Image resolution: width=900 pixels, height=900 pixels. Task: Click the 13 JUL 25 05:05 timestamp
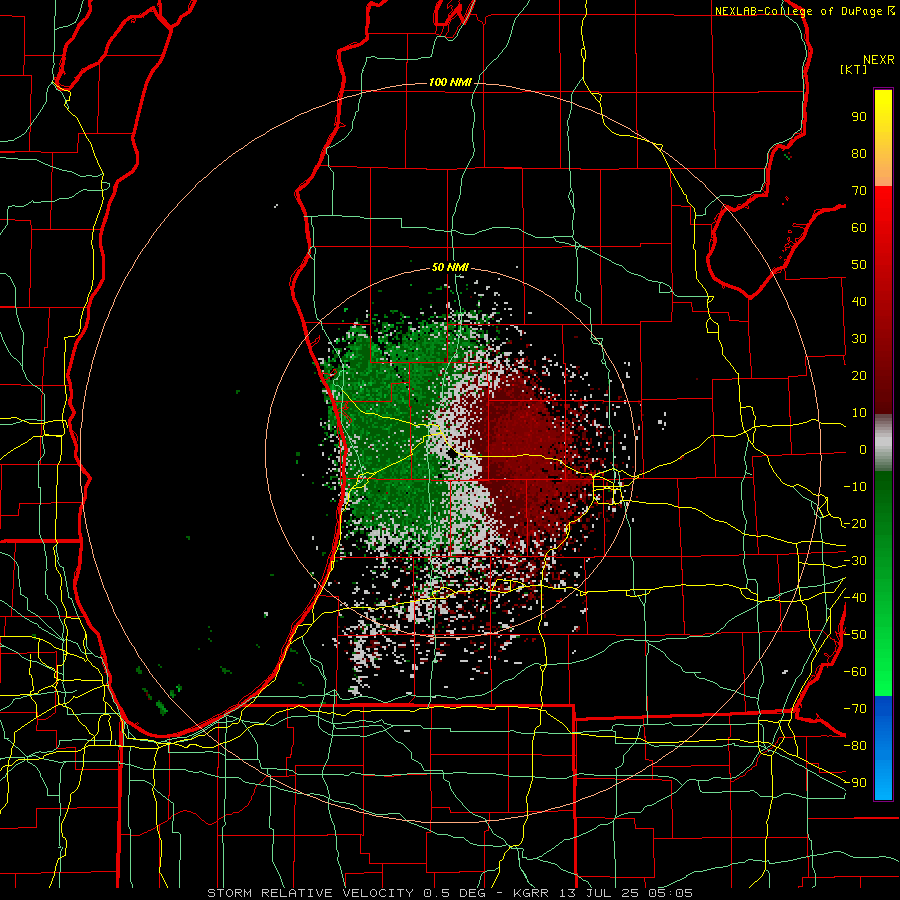(x=626, y=893)
